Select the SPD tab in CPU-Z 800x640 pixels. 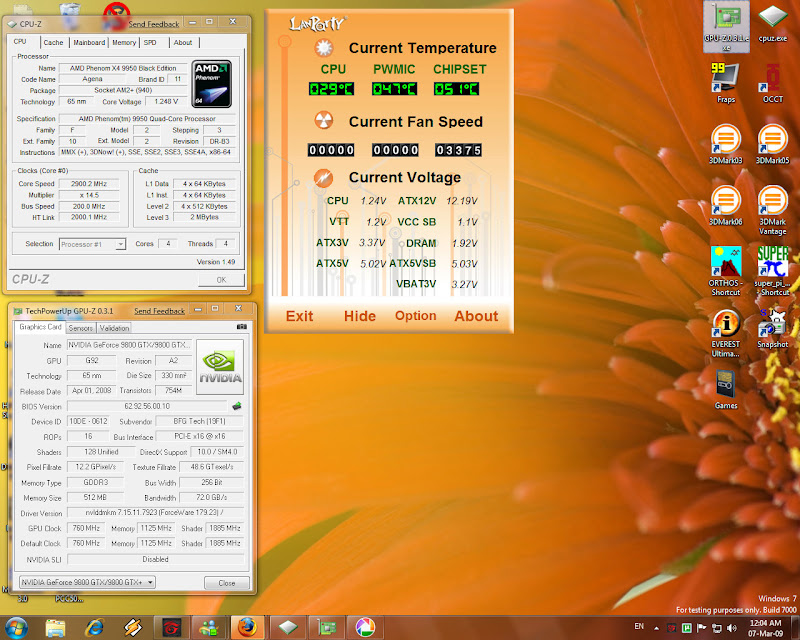click(150, 42)
